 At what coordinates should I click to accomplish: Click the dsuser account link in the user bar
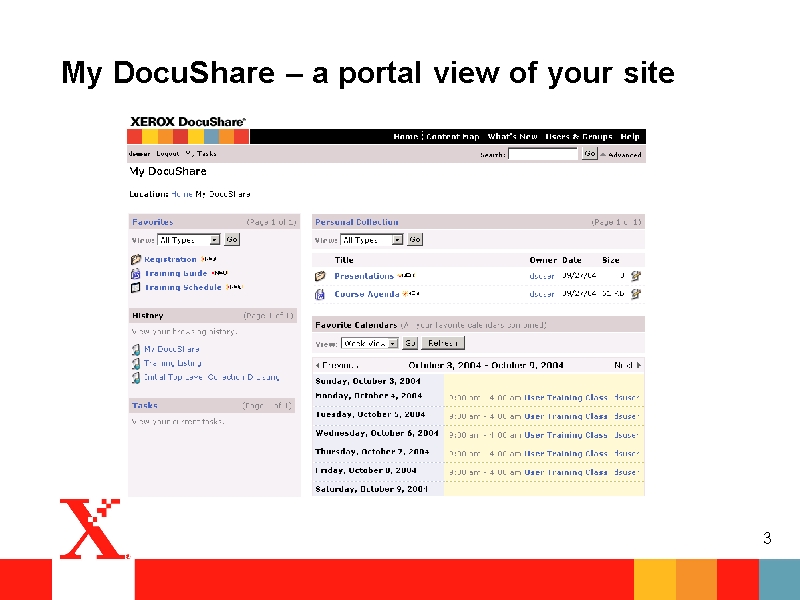(139, 154)
